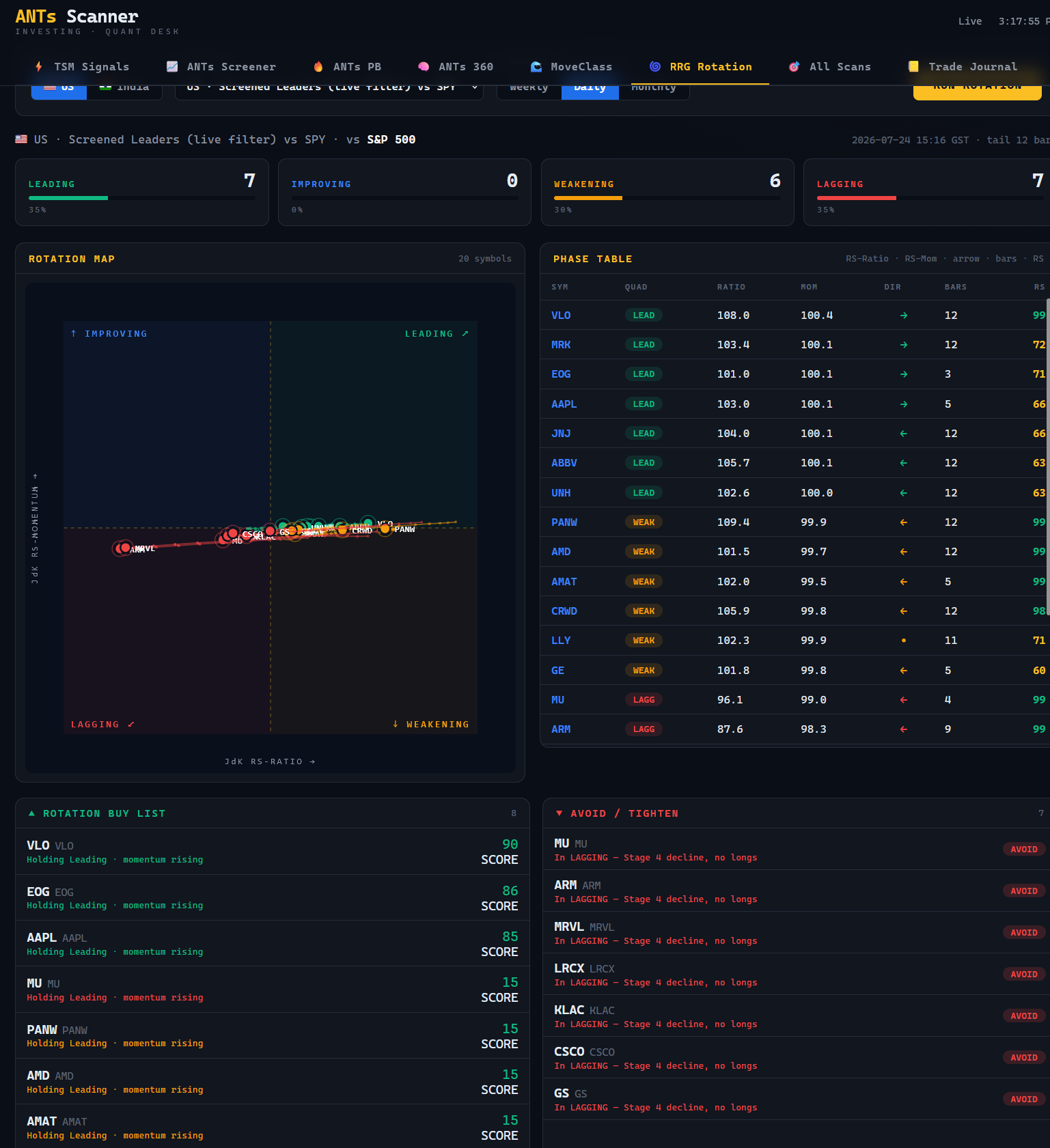Switch to the ANTs Screener tab
Viewport: 1050px width, 1148px height.
point(221,67)
